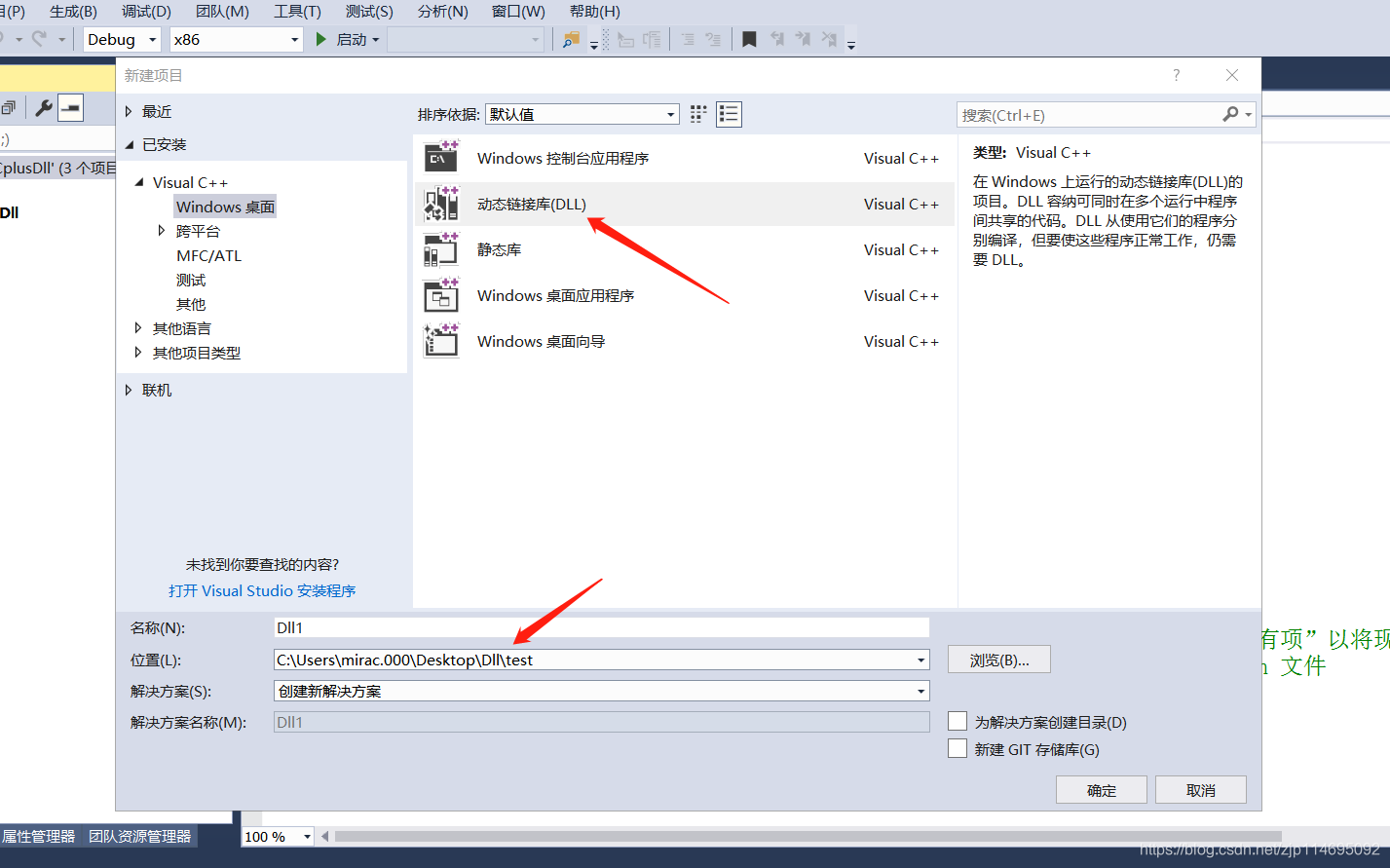
Task: Click the comment-out lines toolbar icon
Action: tap(625, 39)
